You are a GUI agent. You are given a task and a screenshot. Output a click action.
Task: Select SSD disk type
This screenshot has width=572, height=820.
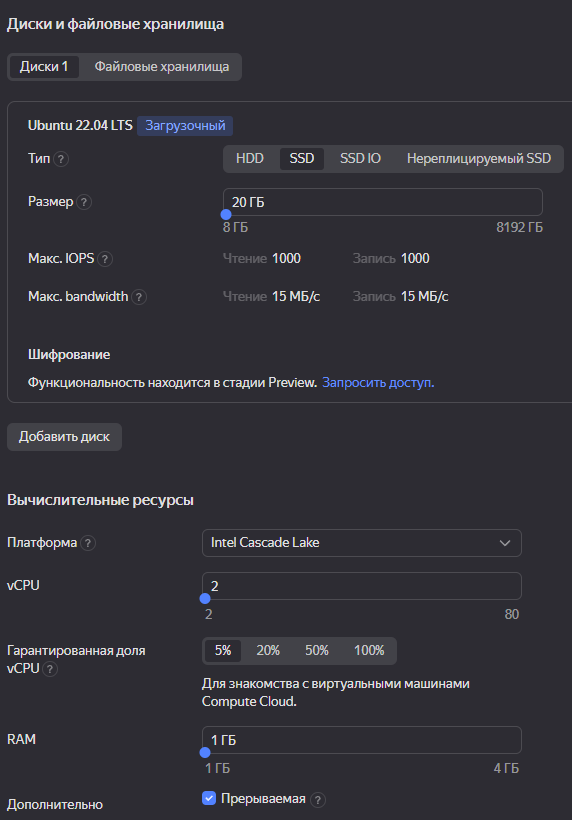302,158
